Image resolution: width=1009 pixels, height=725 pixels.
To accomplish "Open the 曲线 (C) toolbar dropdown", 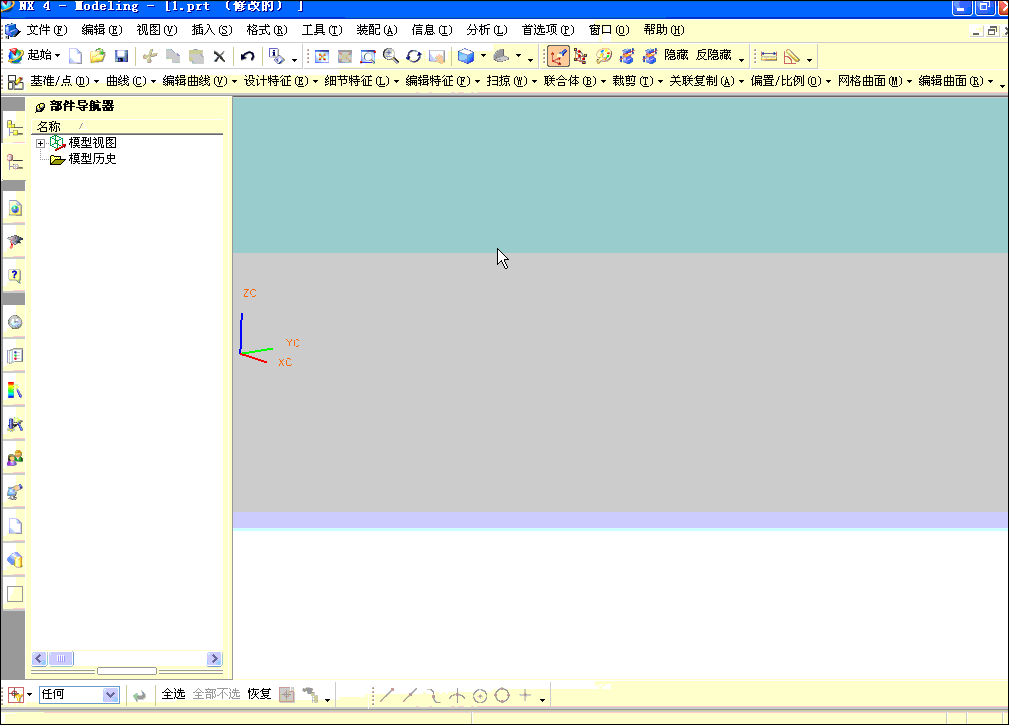I will (x=131, y=81).
